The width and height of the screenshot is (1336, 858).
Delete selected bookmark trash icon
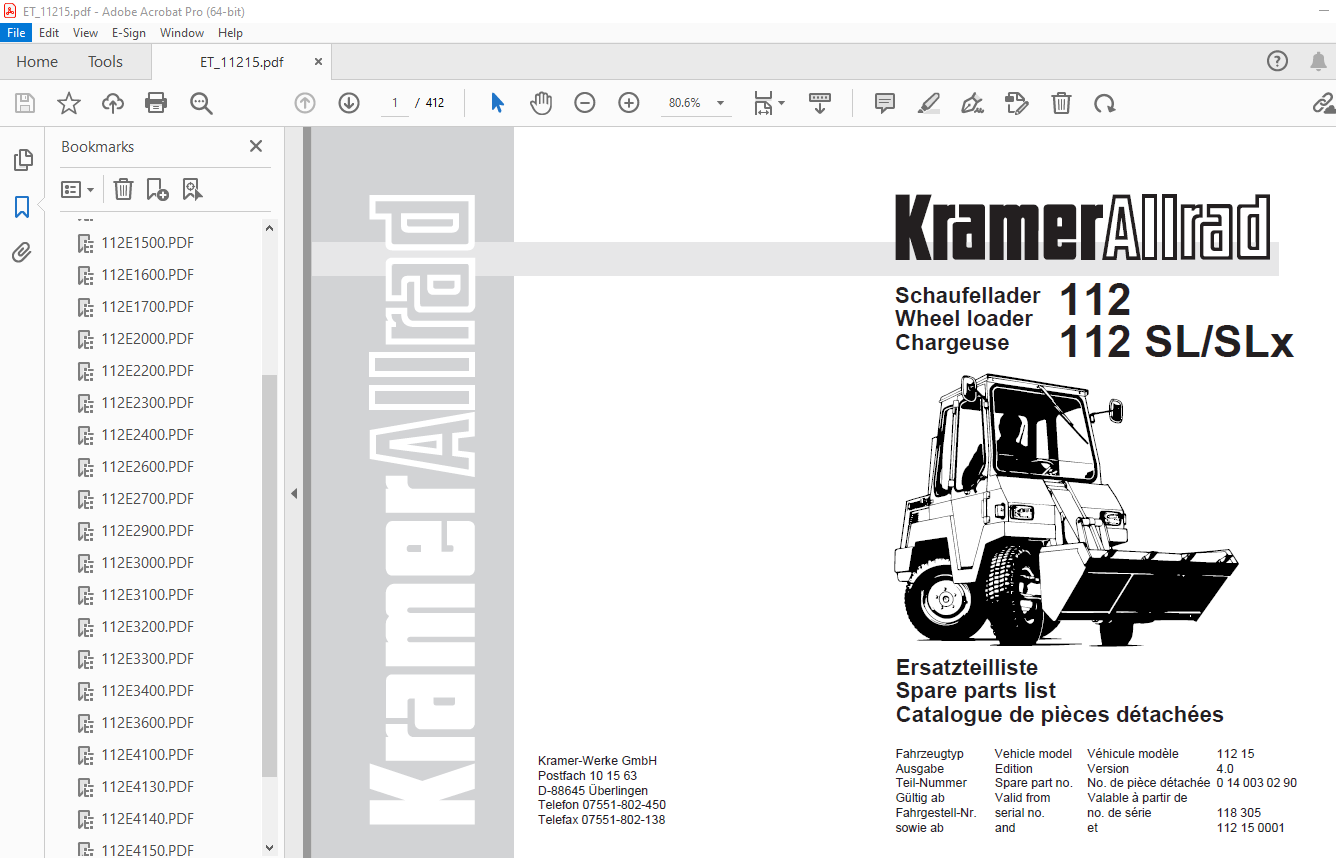coord(123,189)
